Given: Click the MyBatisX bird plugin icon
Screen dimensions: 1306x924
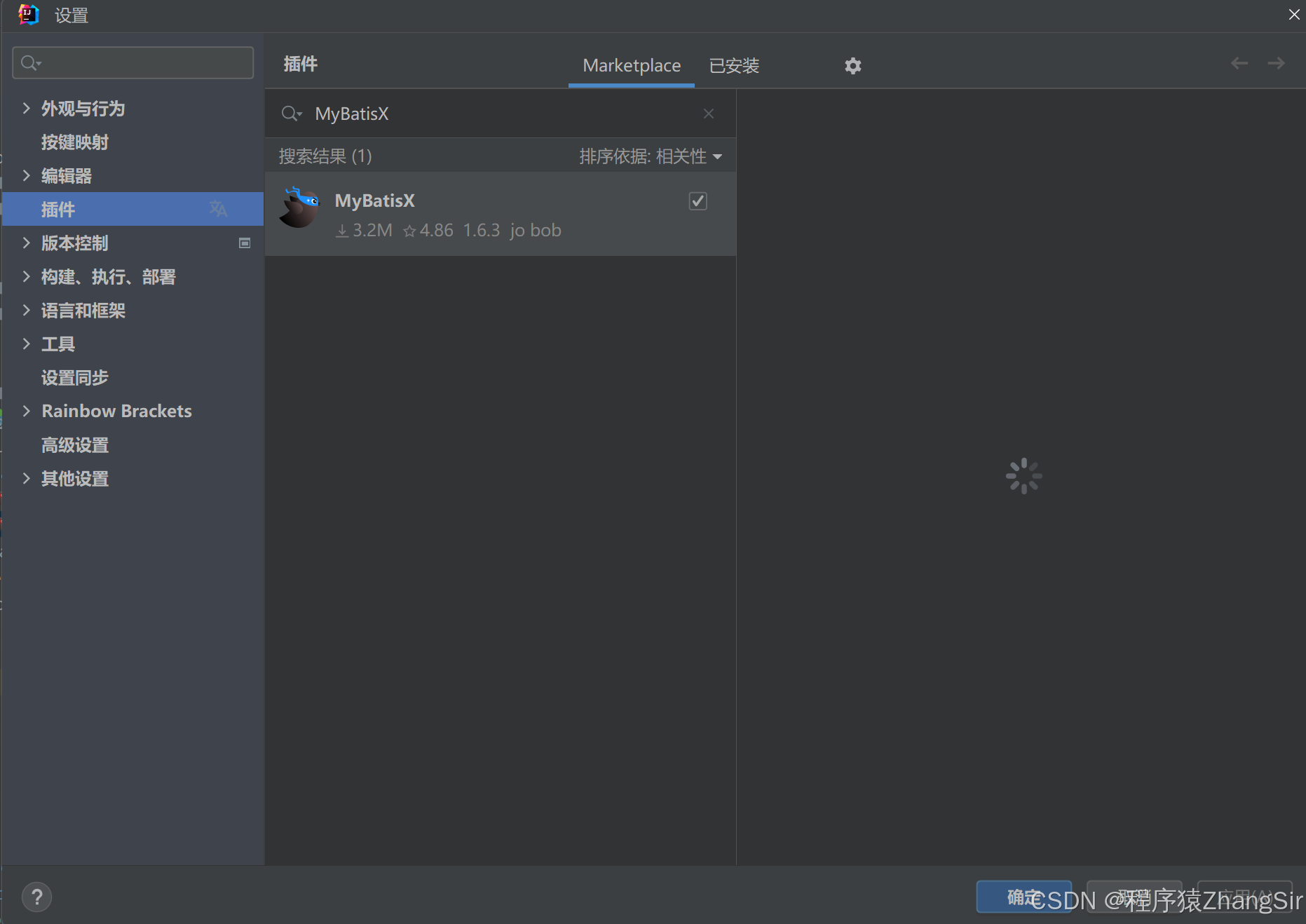Looking at the screenshot, I should coord(299,208).
